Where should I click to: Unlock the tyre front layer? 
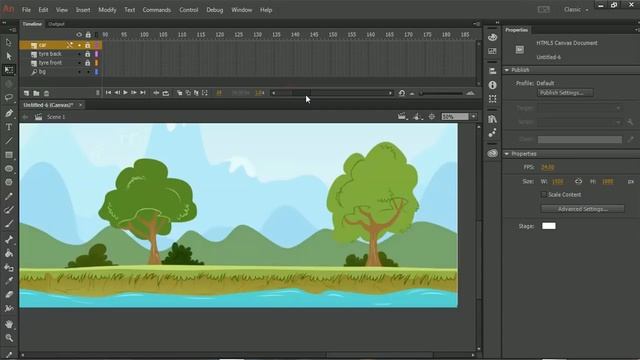(x=87, y=63)
